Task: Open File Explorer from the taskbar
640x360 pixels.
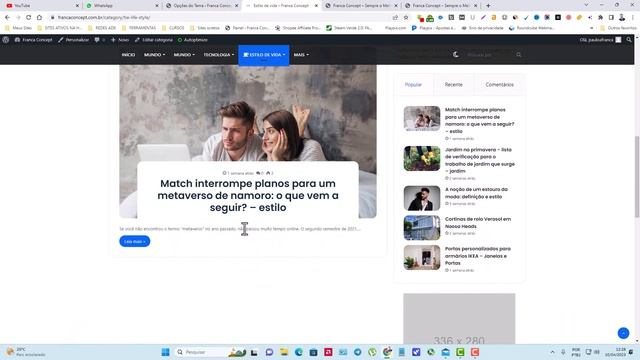Action: (284, 352)
